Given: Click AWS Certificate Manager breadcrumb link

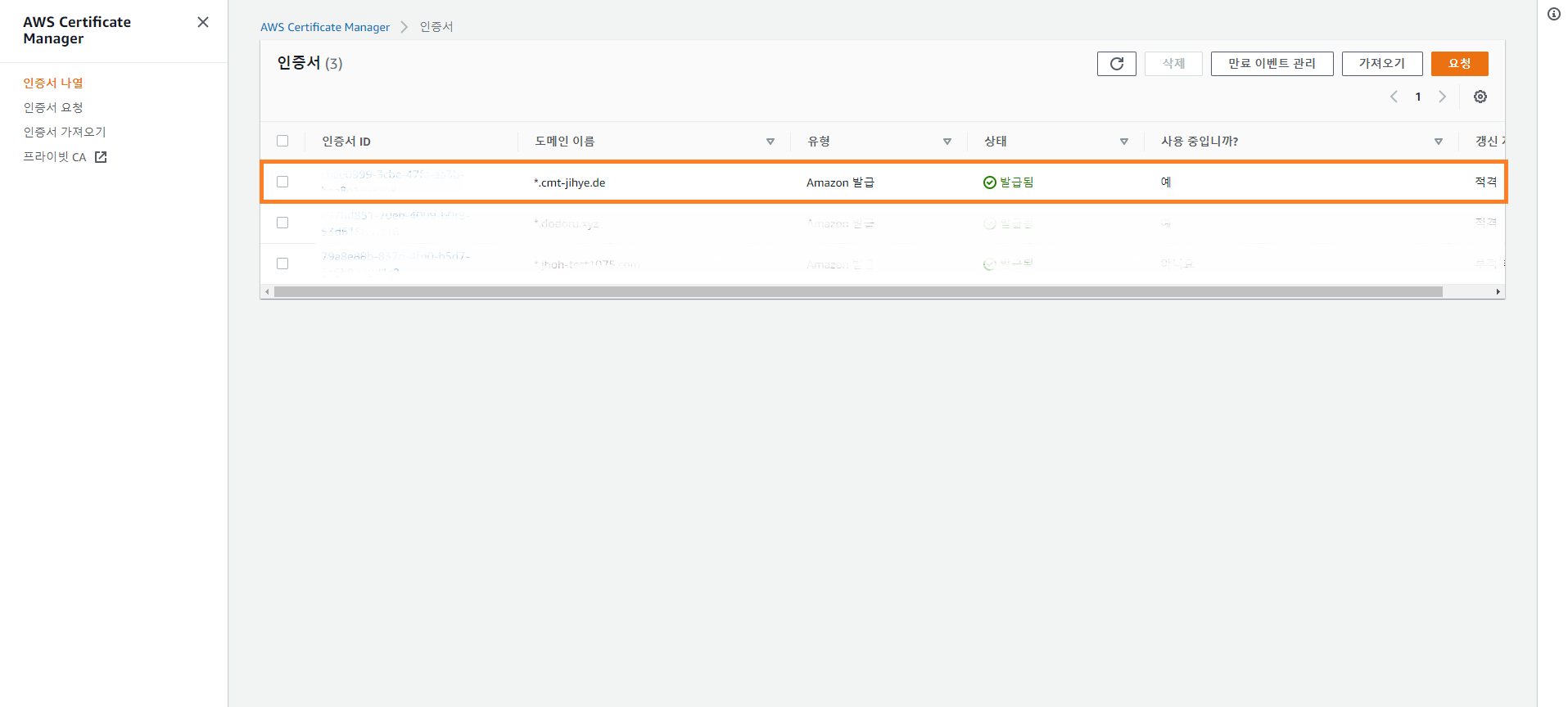Looking at the screenshot, I should [325, 27].
